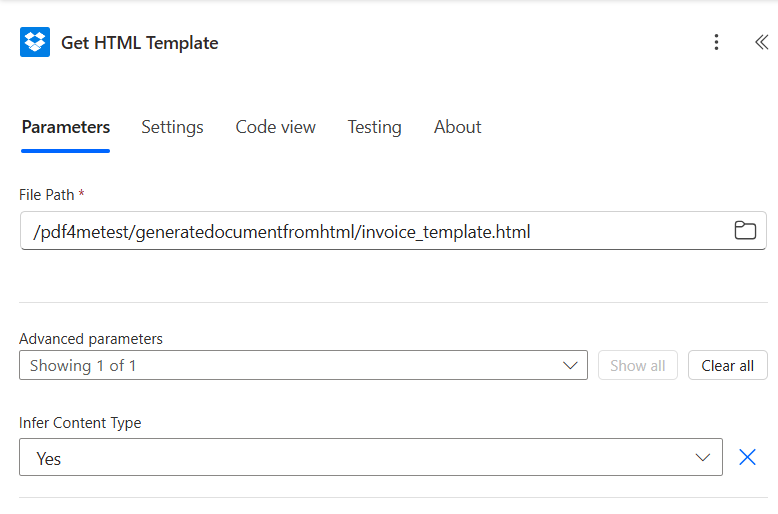This screenshot has width=778, height=514.
Task: Click the chevron arrow of Advanced parameters
Action: click(572, 365)
